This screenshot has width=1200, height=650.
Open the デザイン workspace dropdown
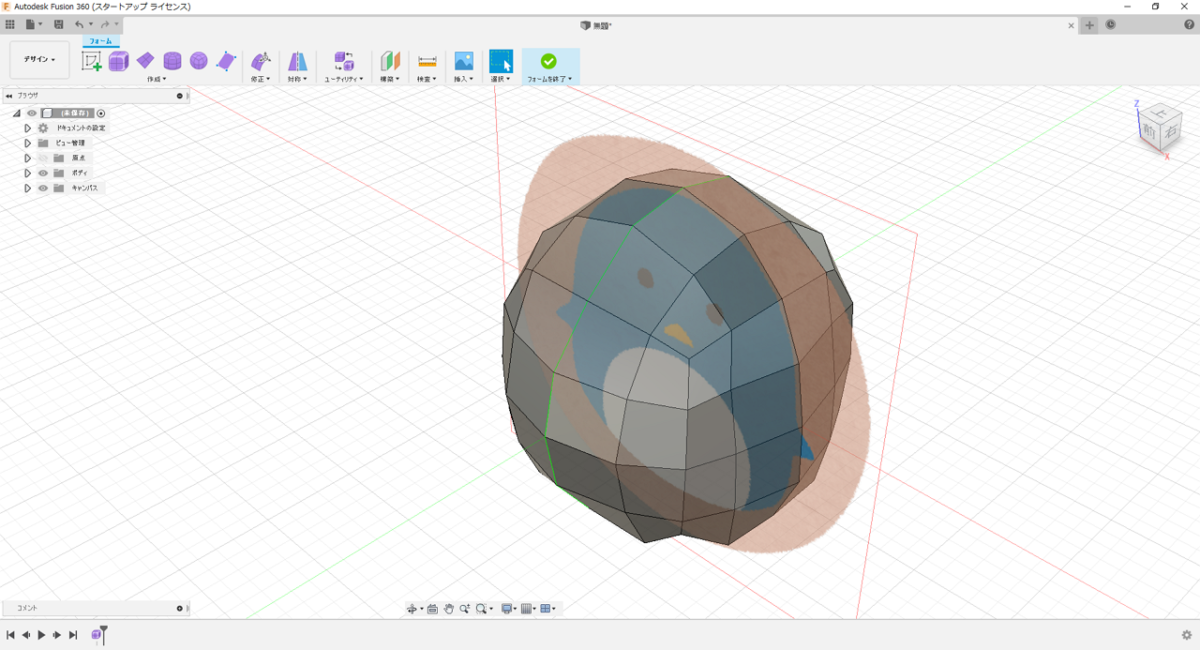click(x=40, y=60)
